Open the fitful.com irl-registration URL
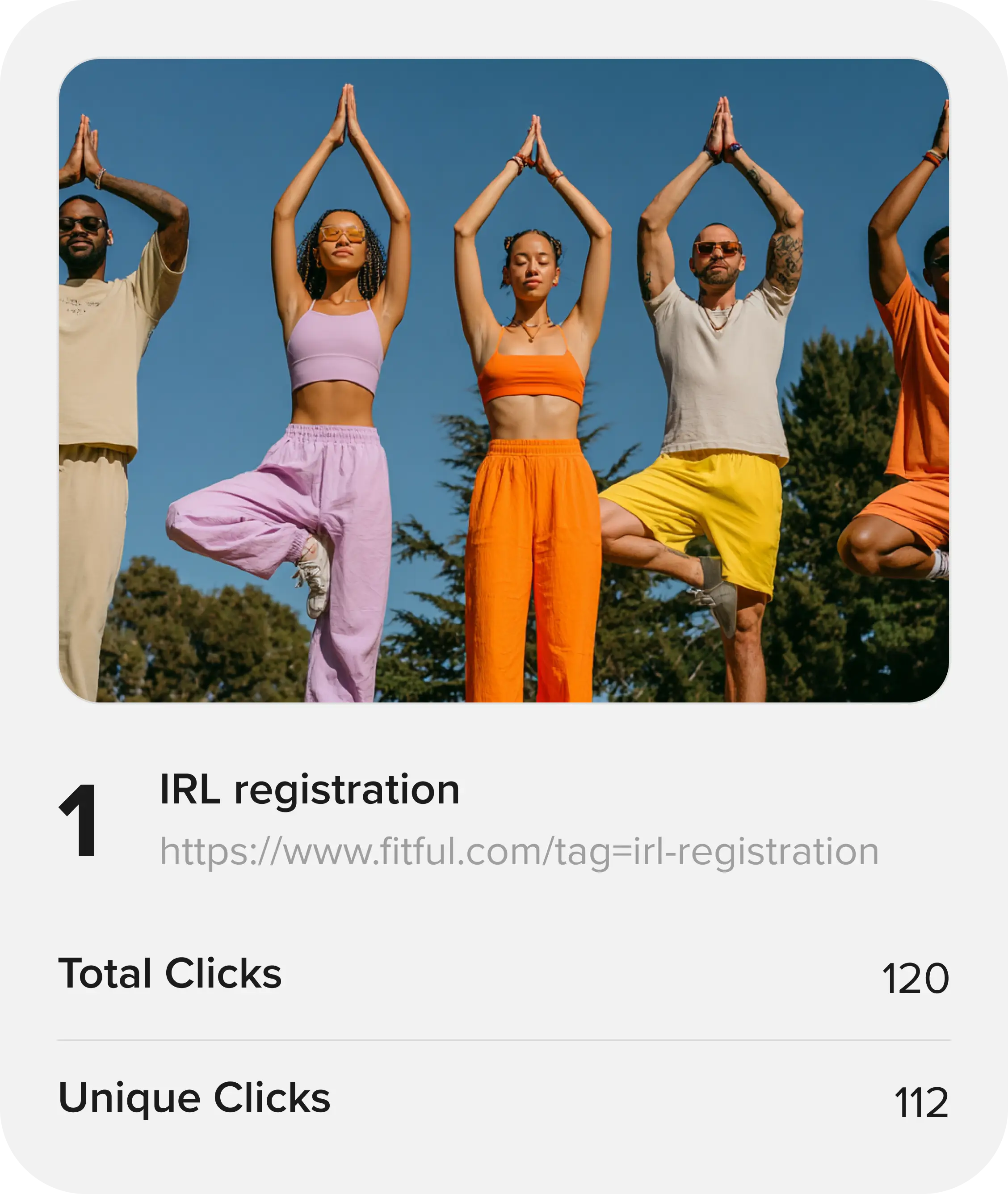Viewport: 1008px width, 1194px height. coord(519,852)
